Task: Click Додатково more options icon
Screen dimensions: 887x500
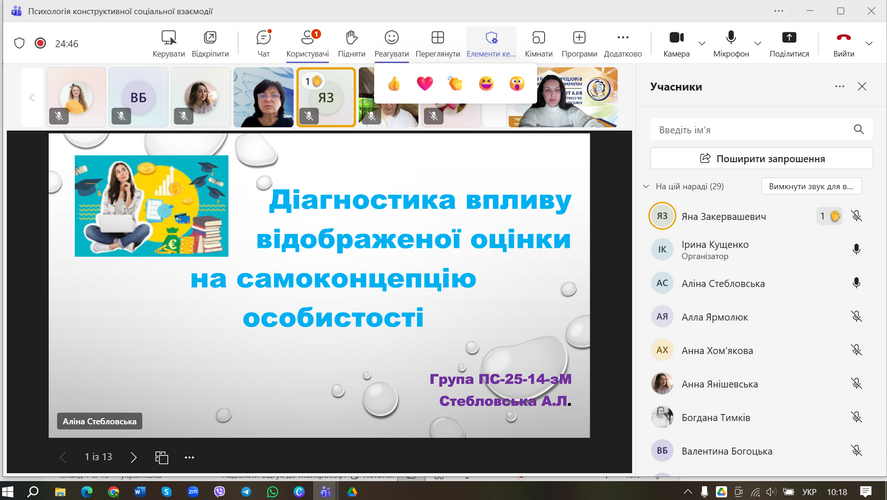Action: coord(623,43)
